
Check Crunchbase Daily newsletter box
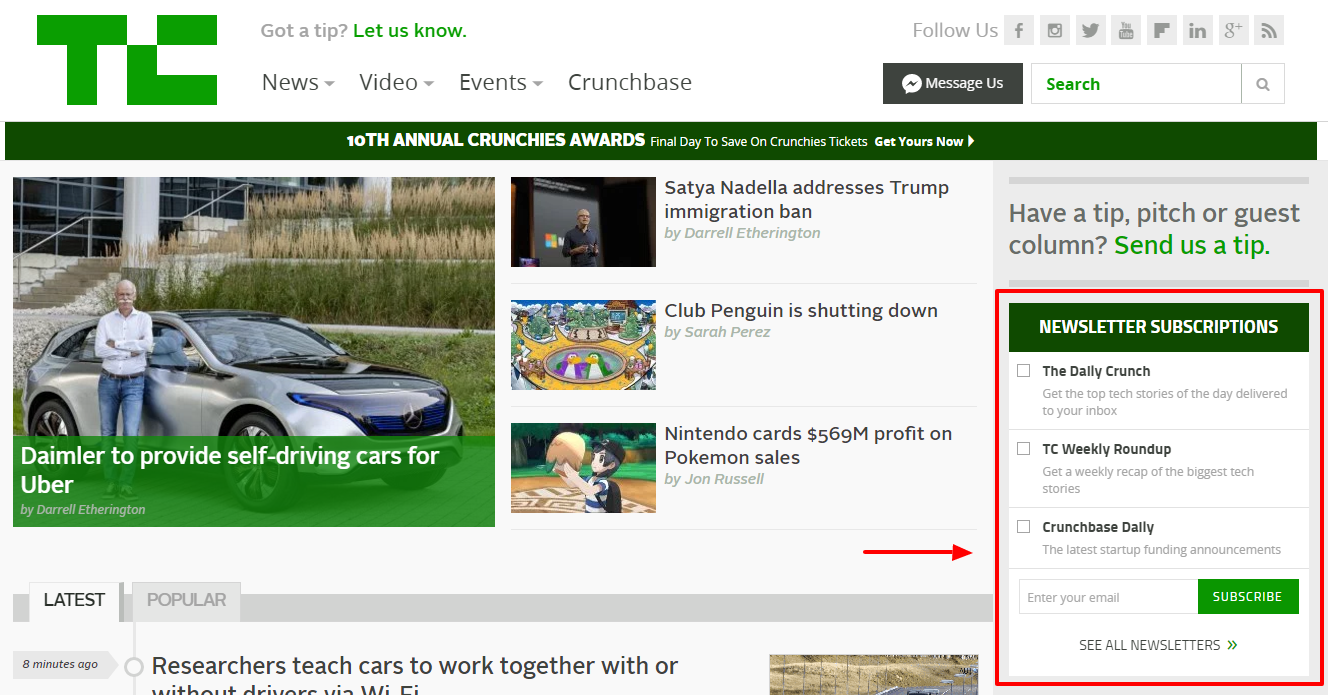click(x=1023, y=526)
